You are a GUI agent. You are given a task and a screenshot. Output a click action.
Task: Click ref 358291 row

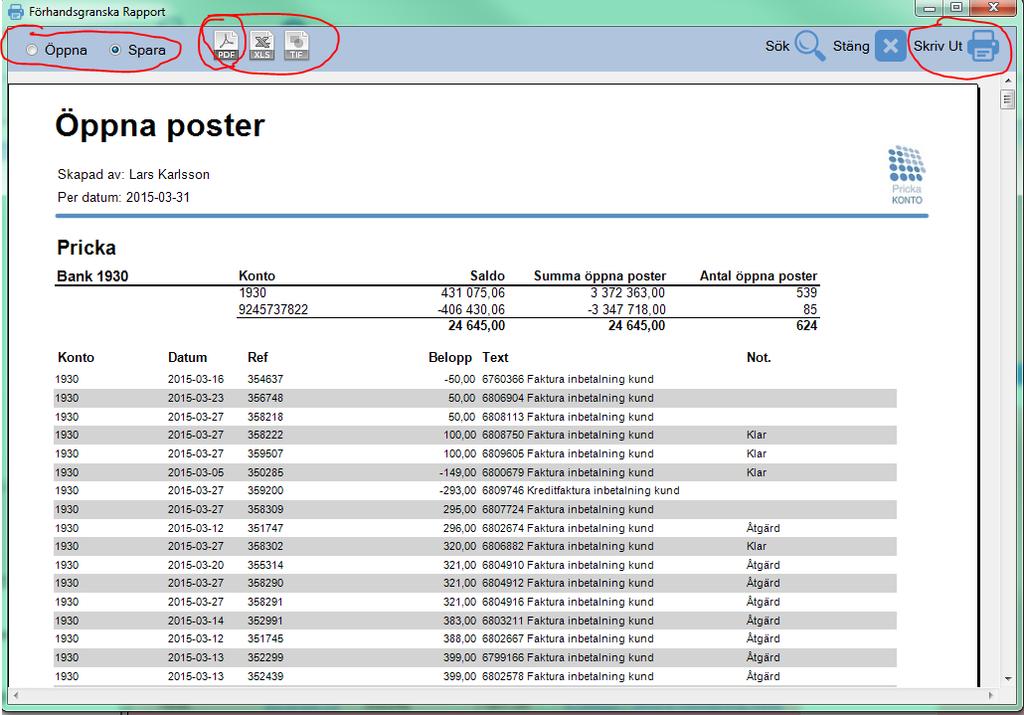475,601
